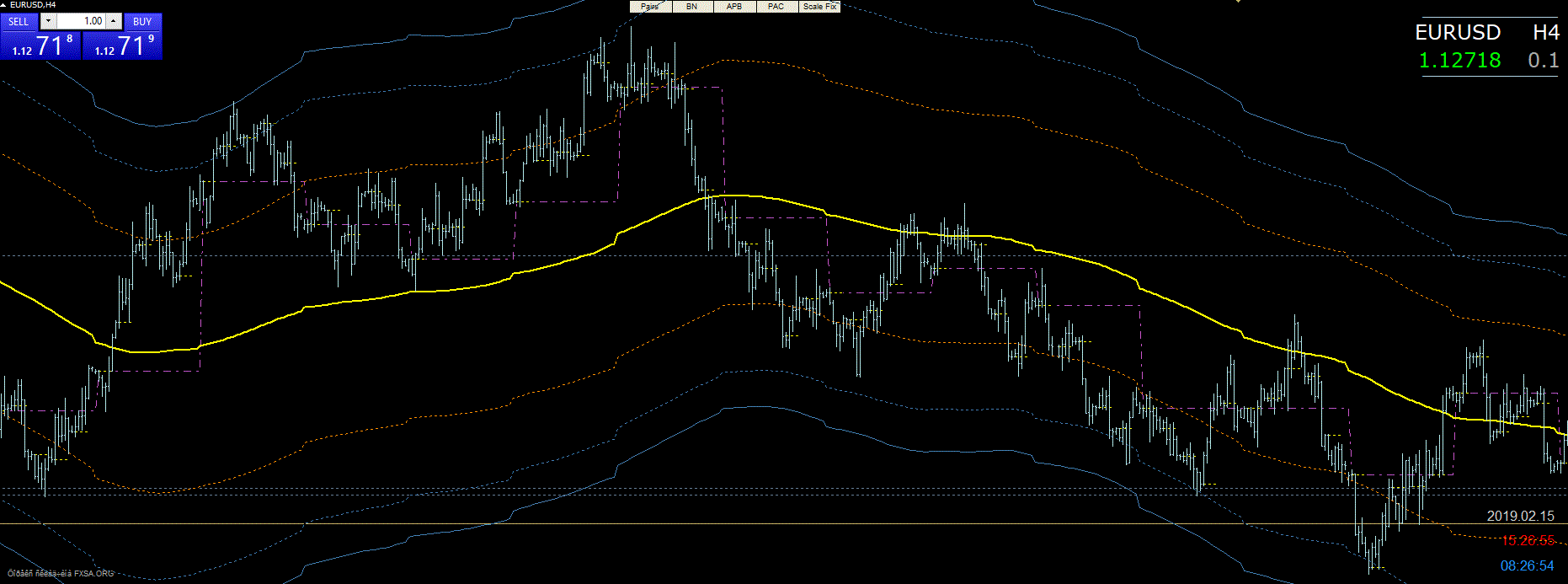Click the BUY button
Image resolution: width=1568 pixels, height=584 pixels.
pyautogui.click(x=142, y=21)
